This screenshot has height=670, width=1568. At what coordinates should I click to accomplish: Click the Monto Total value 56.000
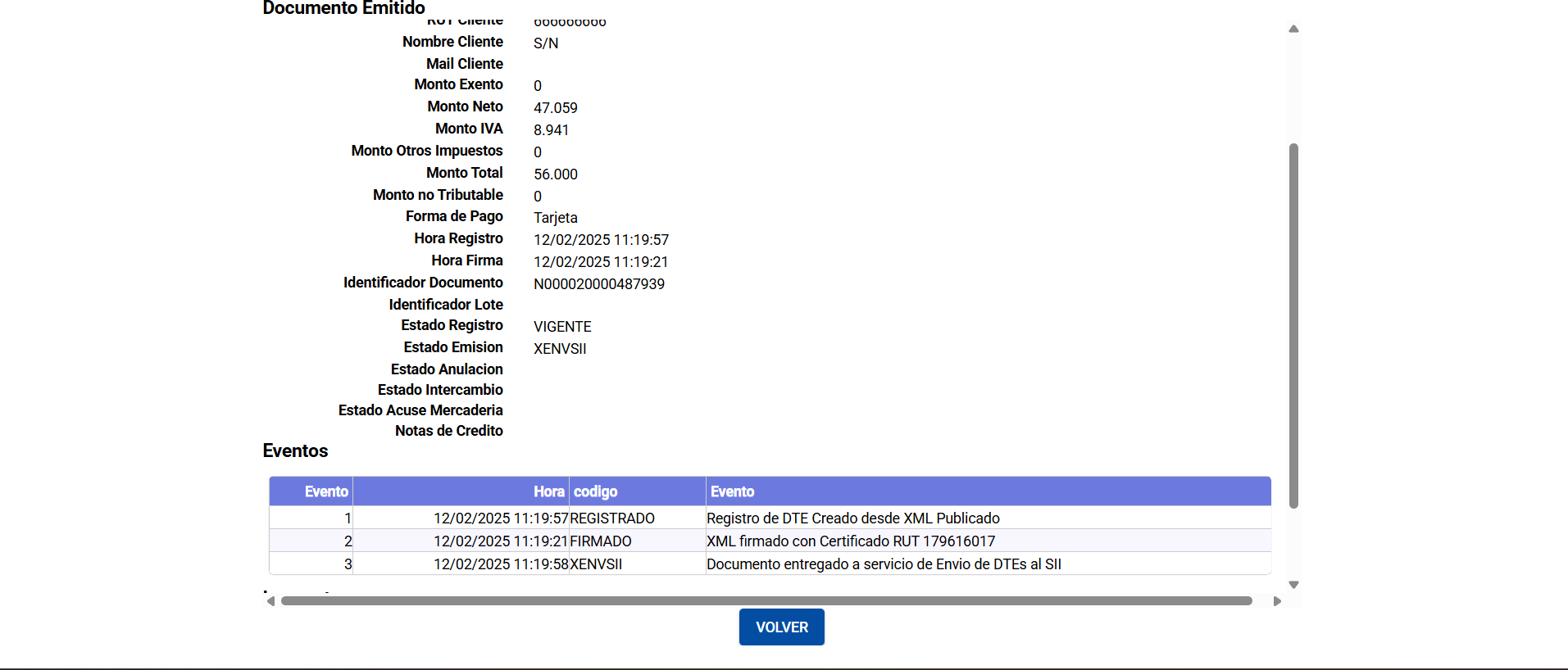[556, 174]
